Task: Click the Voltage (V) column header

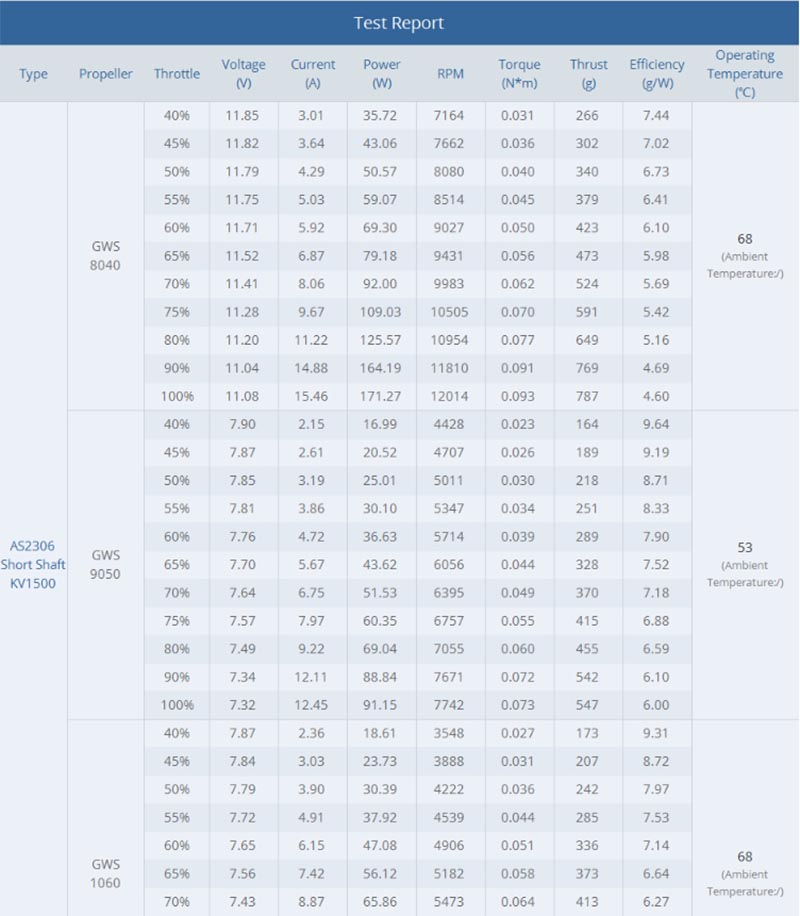Action: [244, 74]
